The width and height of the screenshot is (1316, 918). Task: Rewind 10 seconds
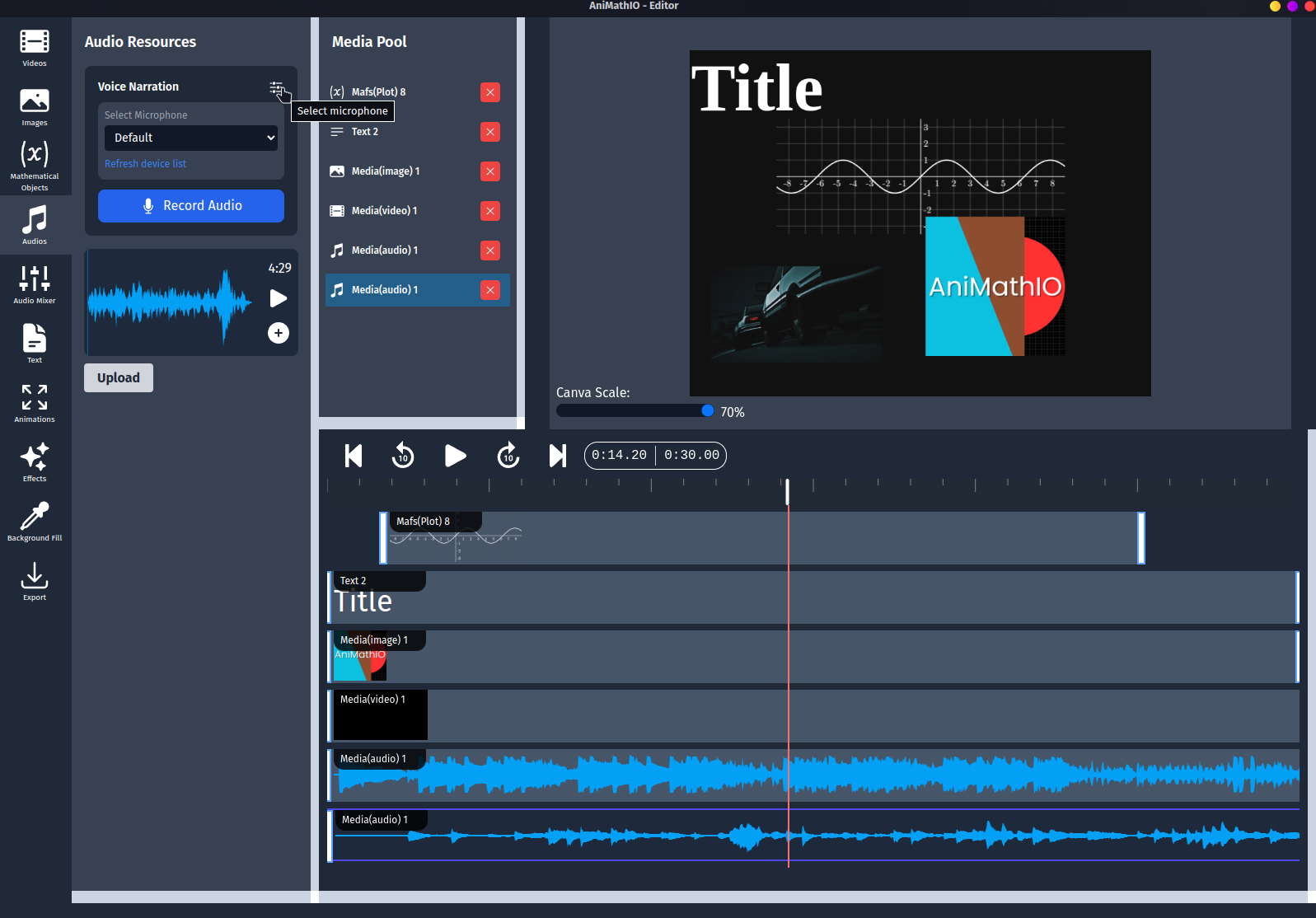tap(403, 456)
